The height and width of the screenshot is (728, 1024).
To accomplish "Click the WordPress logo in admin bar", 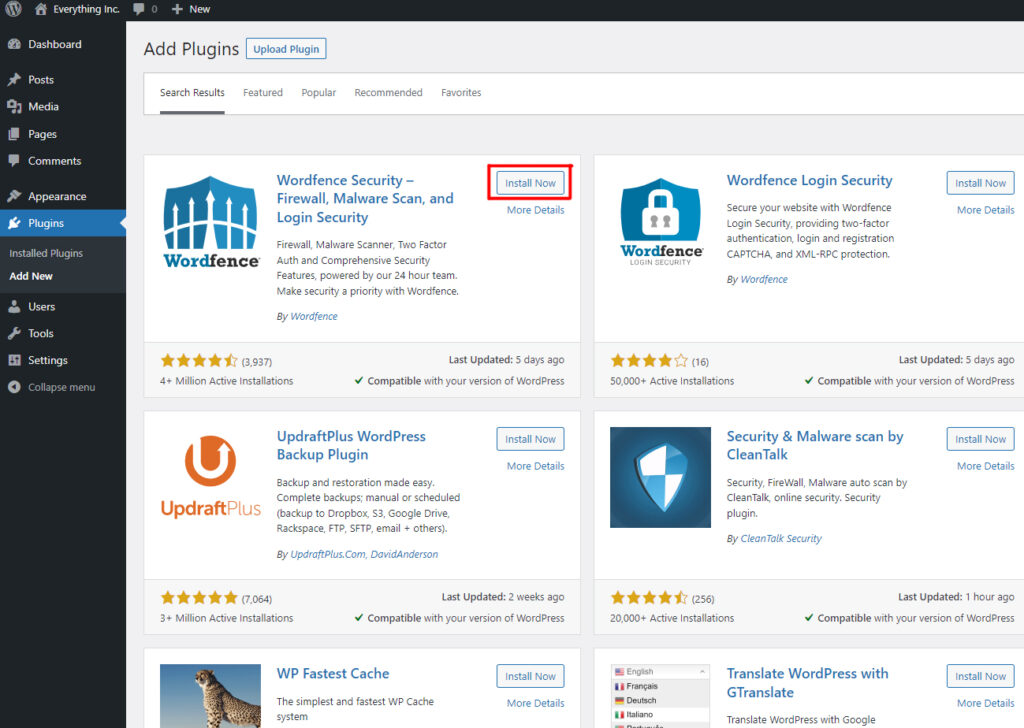I will pos(12,9).
